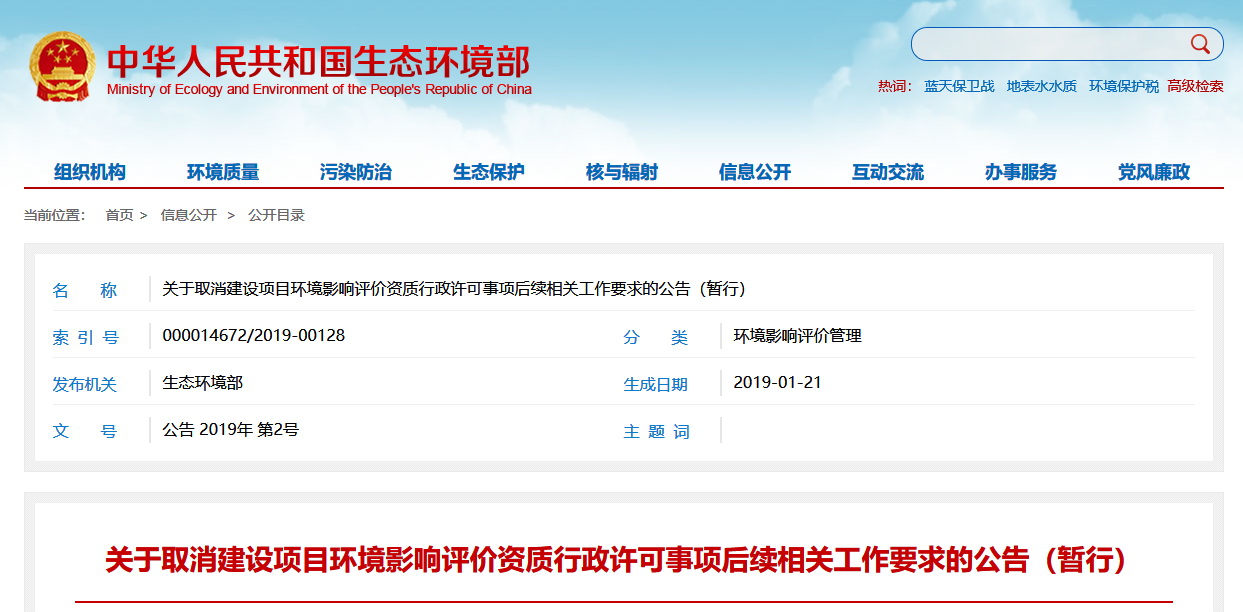Open the 环境保护税 hot keyword link
1243x612 pixels.
click(1123, 86)
